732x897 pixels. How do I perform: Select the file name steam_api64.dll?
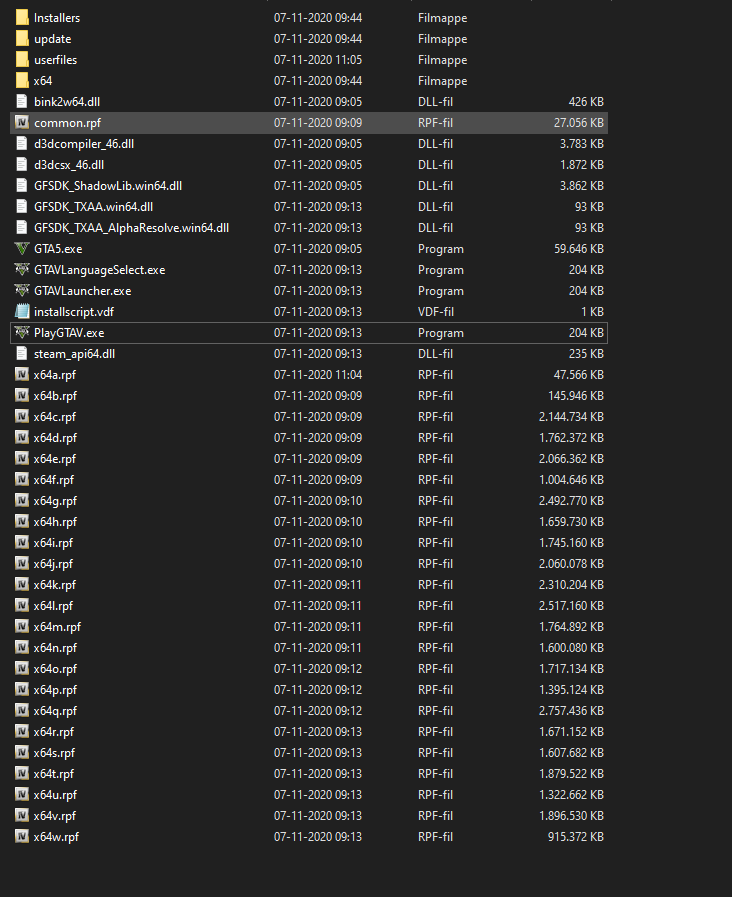pyautogui.click(x=74, y=354)
